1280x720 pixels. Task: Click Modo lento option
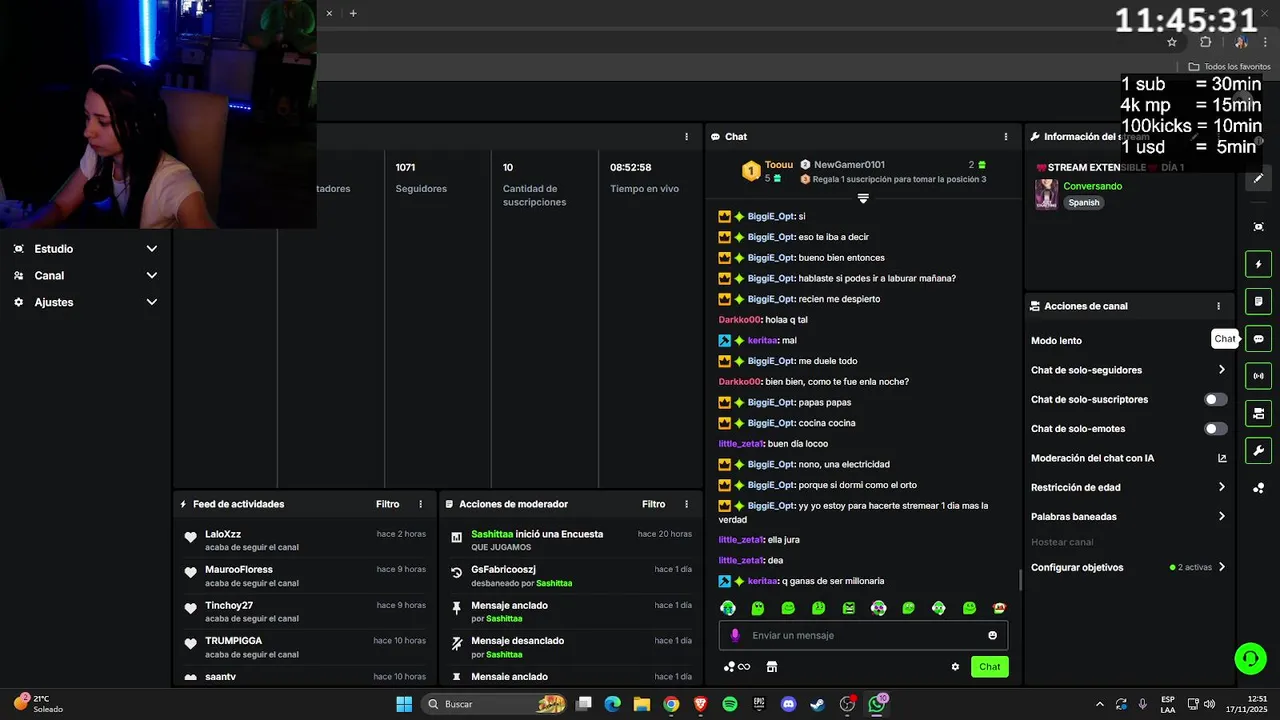[x=1056, y=341]
